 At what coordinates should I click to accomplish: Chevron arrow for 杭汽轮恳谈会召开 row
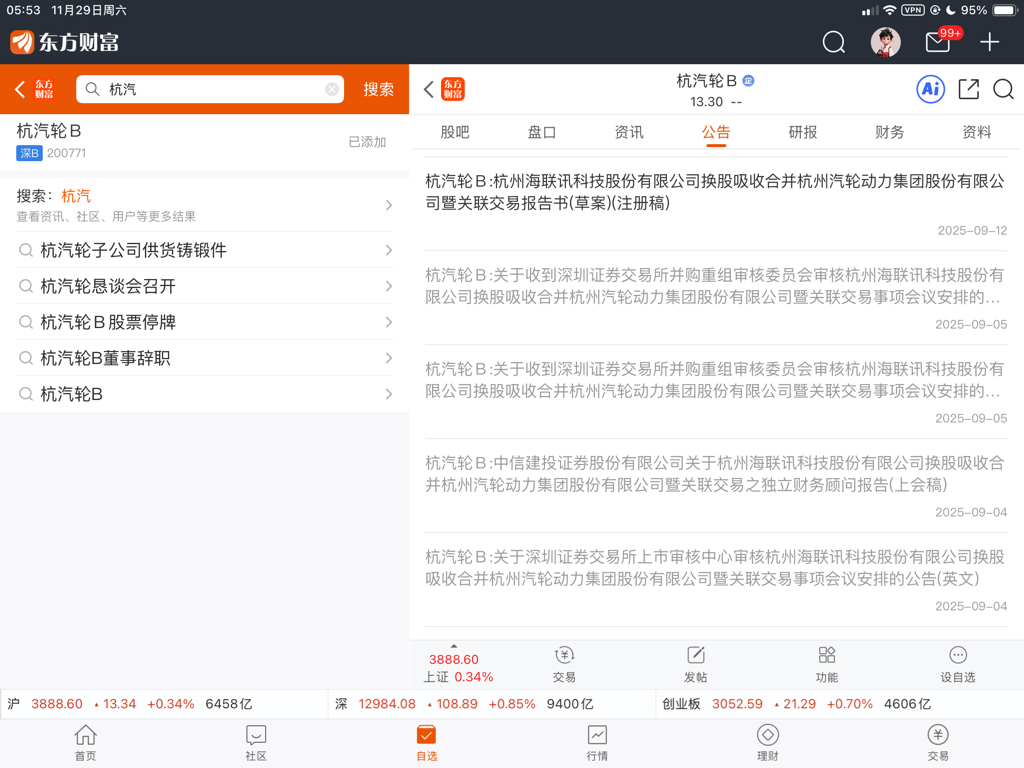pos(389,286)
